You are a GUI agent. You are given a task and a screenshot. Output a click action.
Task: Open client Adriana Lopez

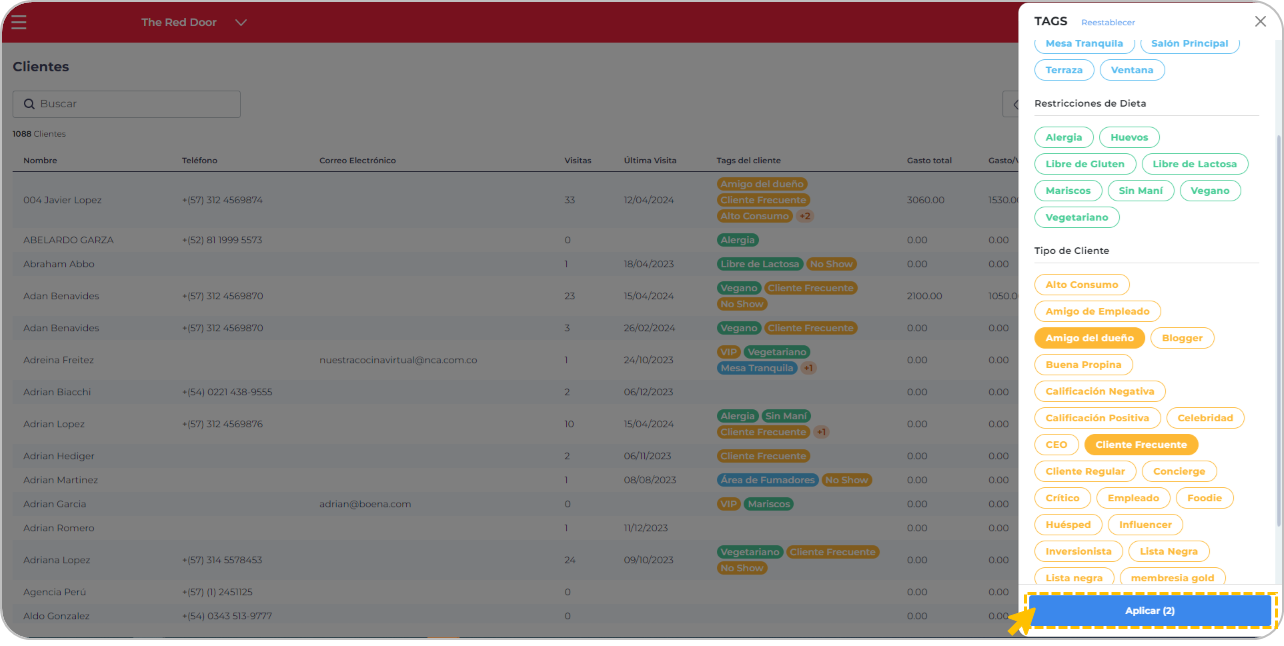click(56, 560)
